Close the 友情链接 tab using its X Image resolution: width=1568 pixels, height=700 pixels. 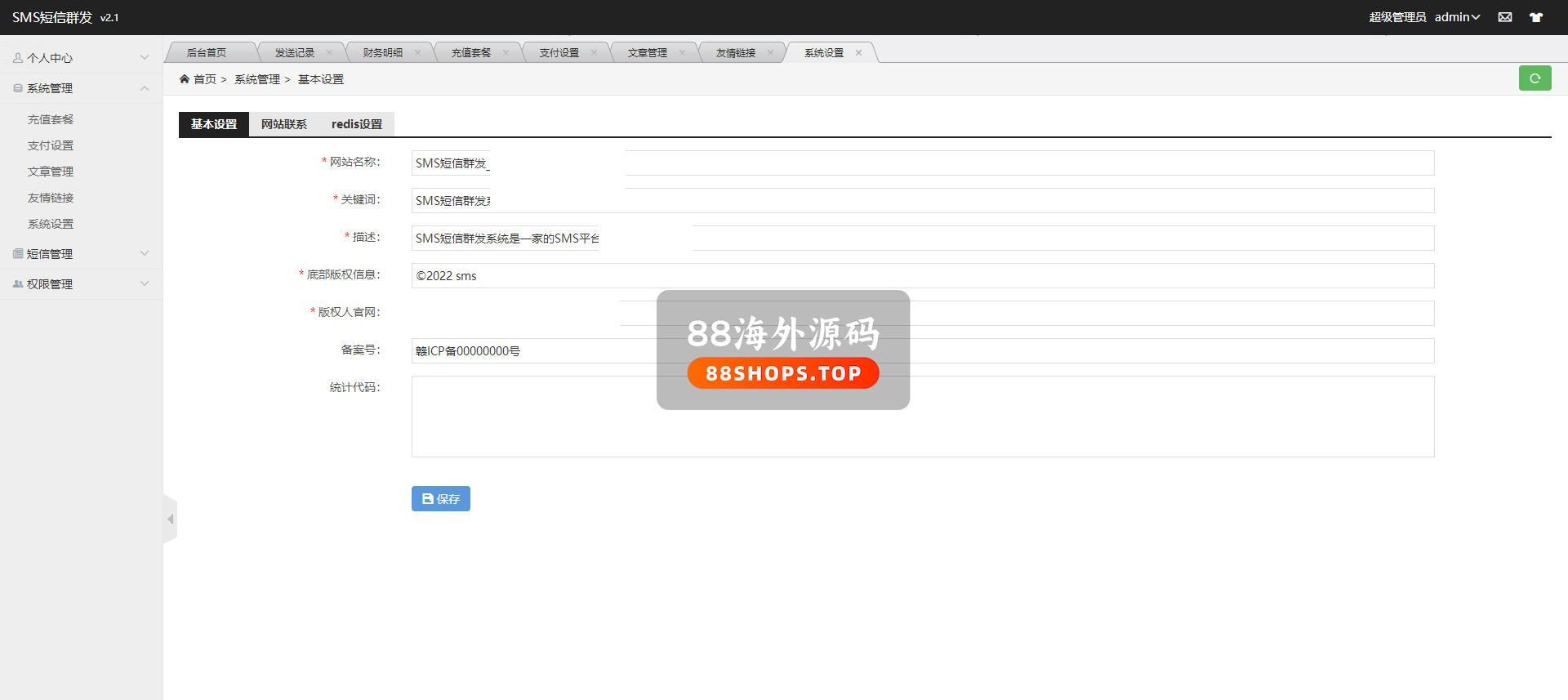tap(770, 53)
